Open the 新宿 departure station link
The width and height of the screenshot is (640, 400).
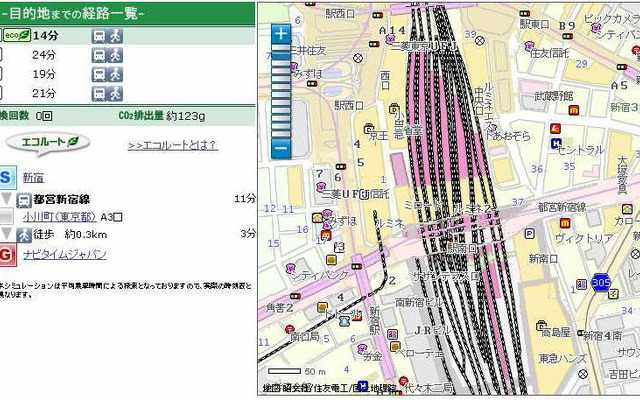click(33, 177)
